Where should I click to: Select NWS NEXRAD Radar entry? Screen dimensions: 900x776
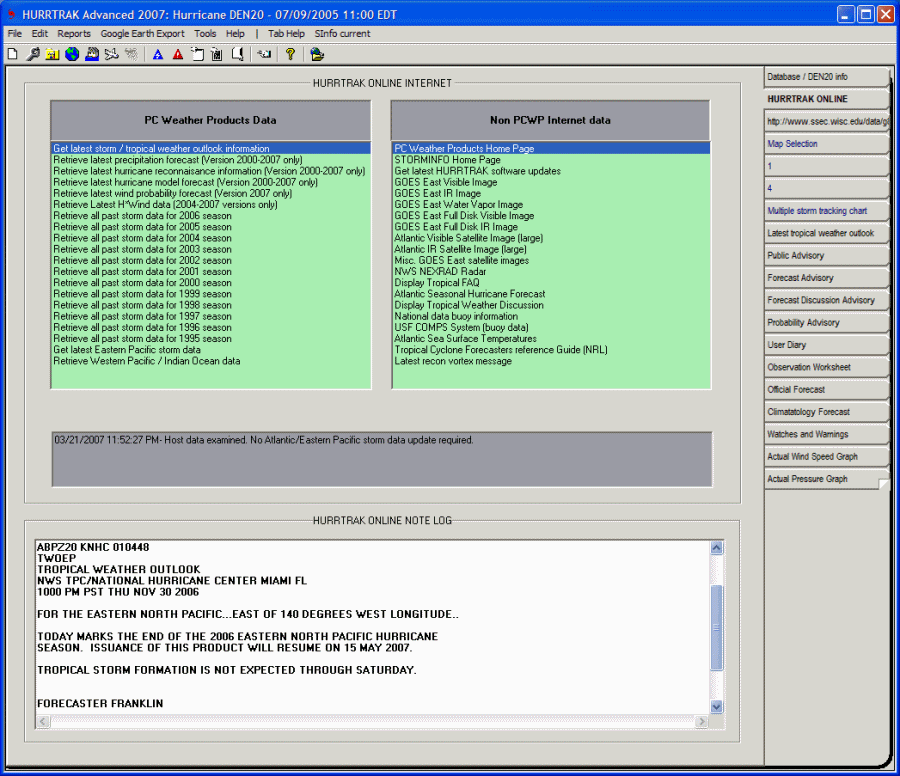tap(551, 271)
